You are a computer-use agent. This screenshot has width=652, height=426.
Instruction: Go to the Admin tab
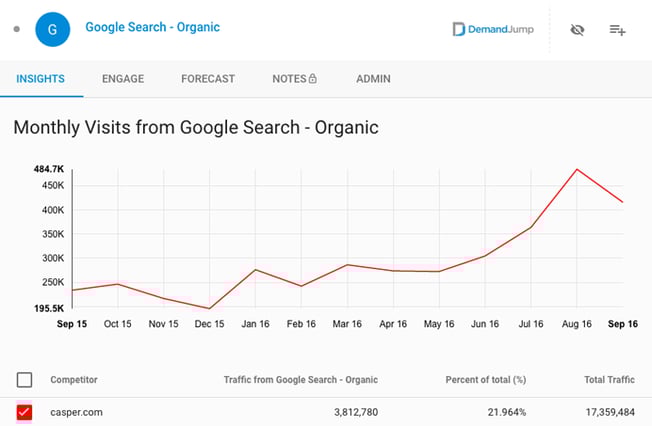point(373,79)
